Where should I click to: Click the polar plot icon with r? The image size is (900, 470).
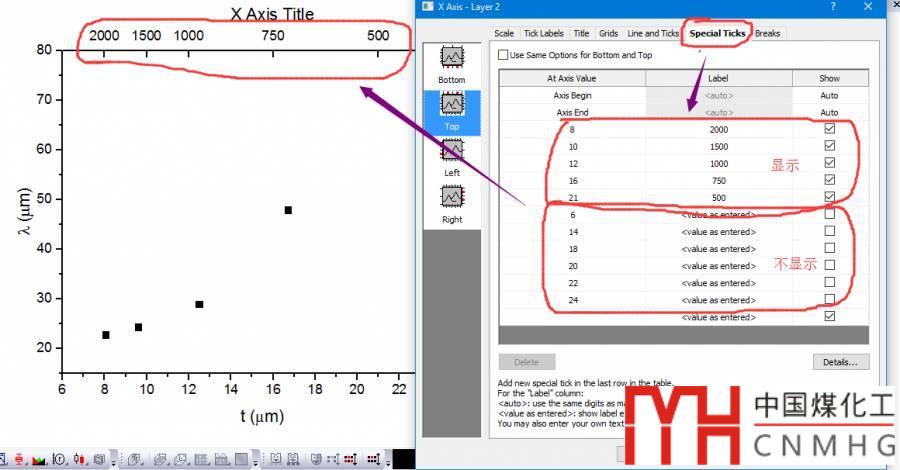coord(59,459)
